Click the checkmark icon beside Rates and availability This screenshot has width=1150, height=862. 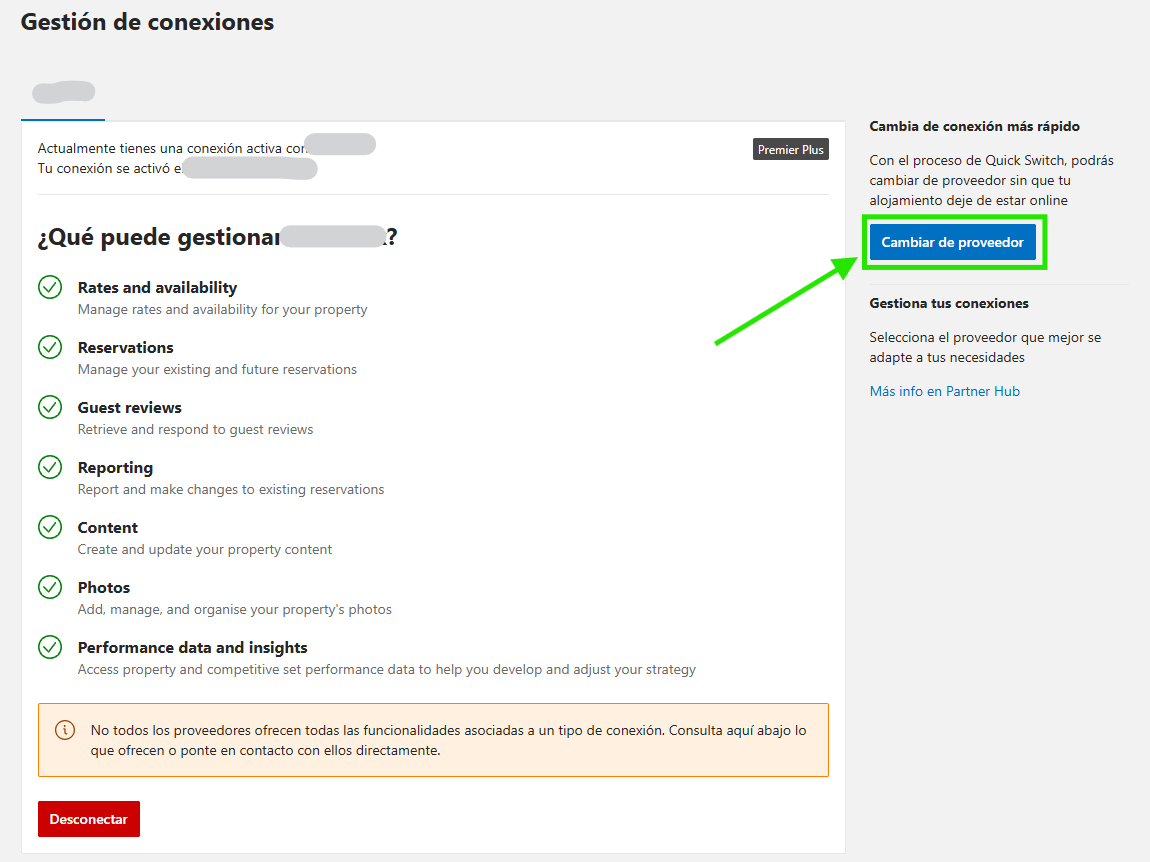coord(50,287)
